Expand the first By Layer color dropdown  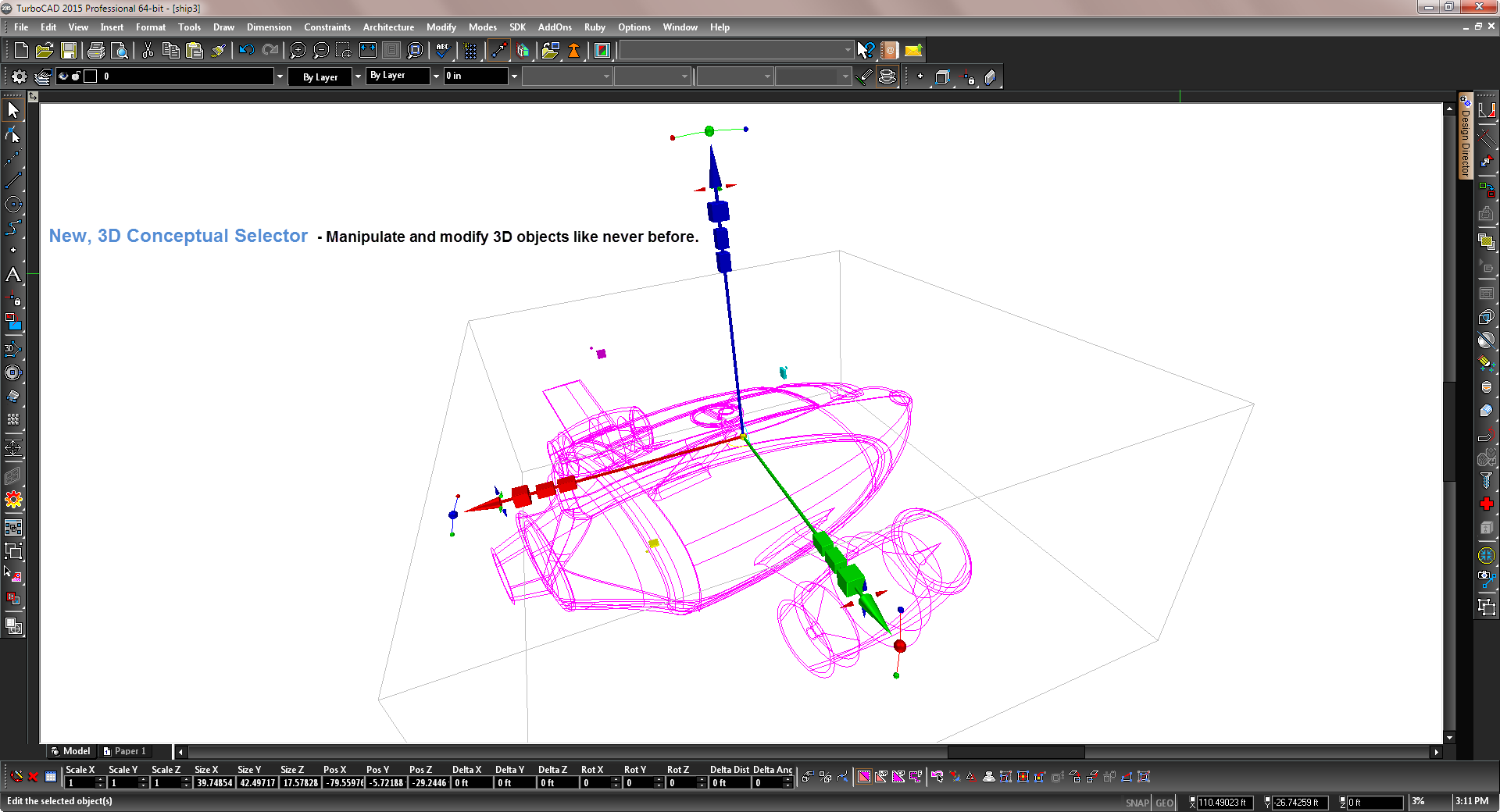(x=358, y=77)
